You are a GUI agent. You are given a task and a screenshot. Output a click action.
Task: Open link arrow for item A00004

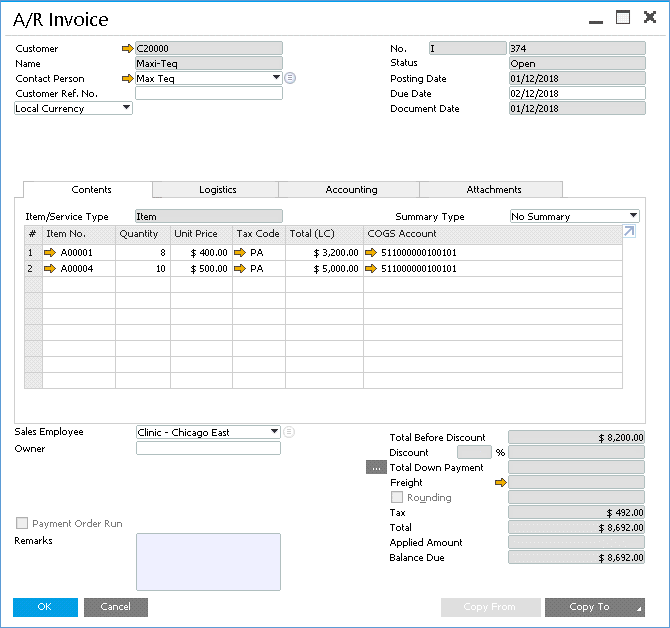[50, 269]
